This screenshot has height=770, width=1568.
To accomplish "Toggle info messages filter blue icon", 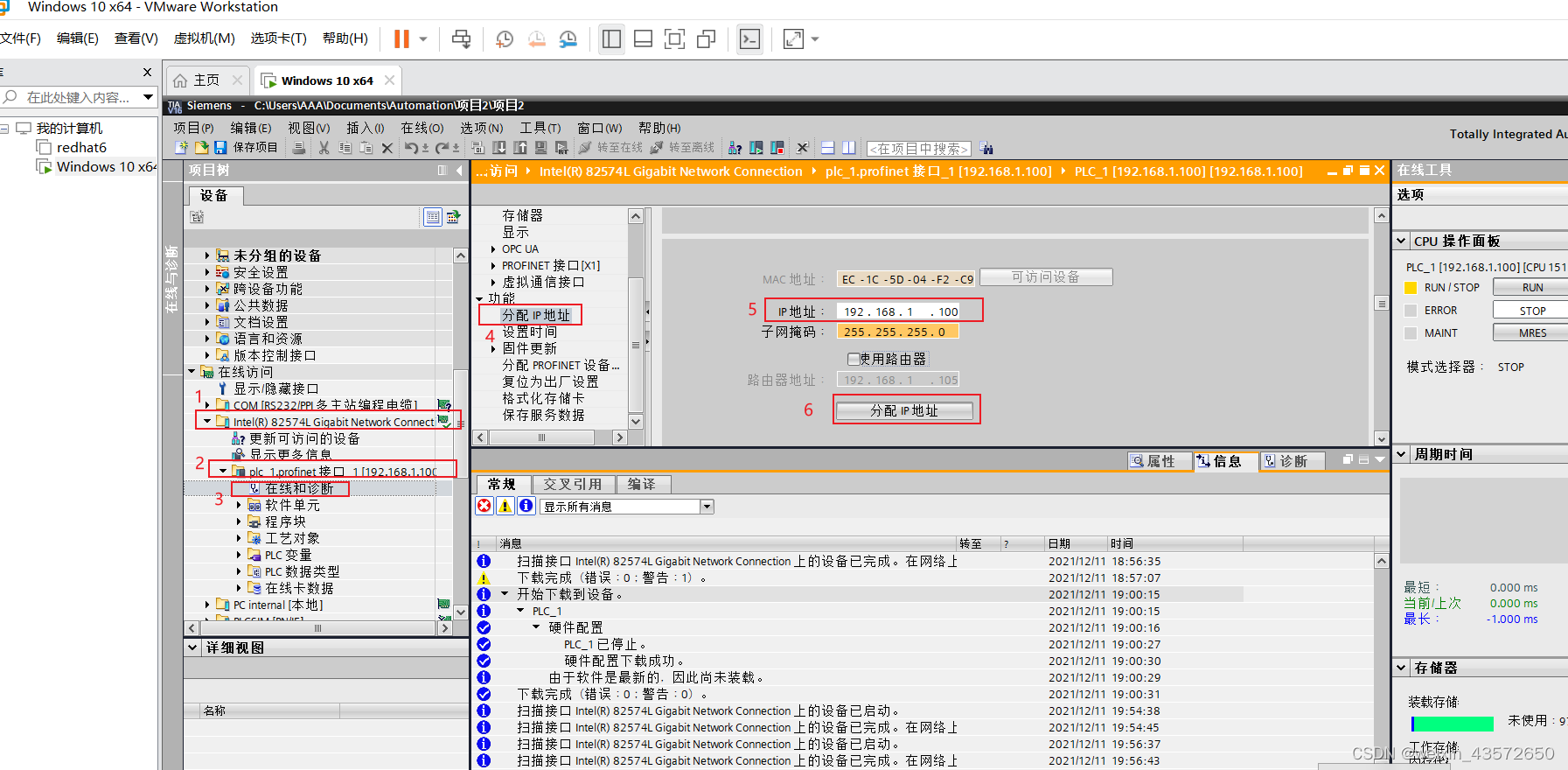I will pos(526,506).
